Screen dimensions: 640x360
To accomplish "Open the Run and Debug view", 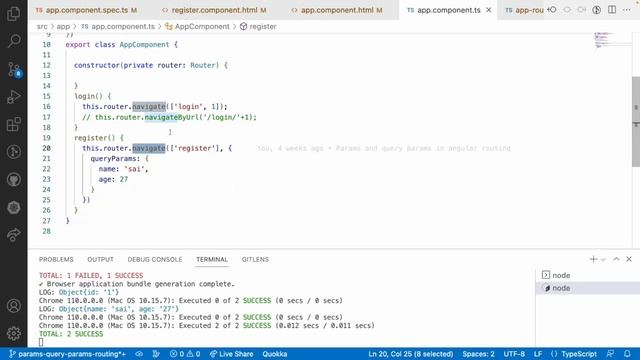I will (13, 97).
